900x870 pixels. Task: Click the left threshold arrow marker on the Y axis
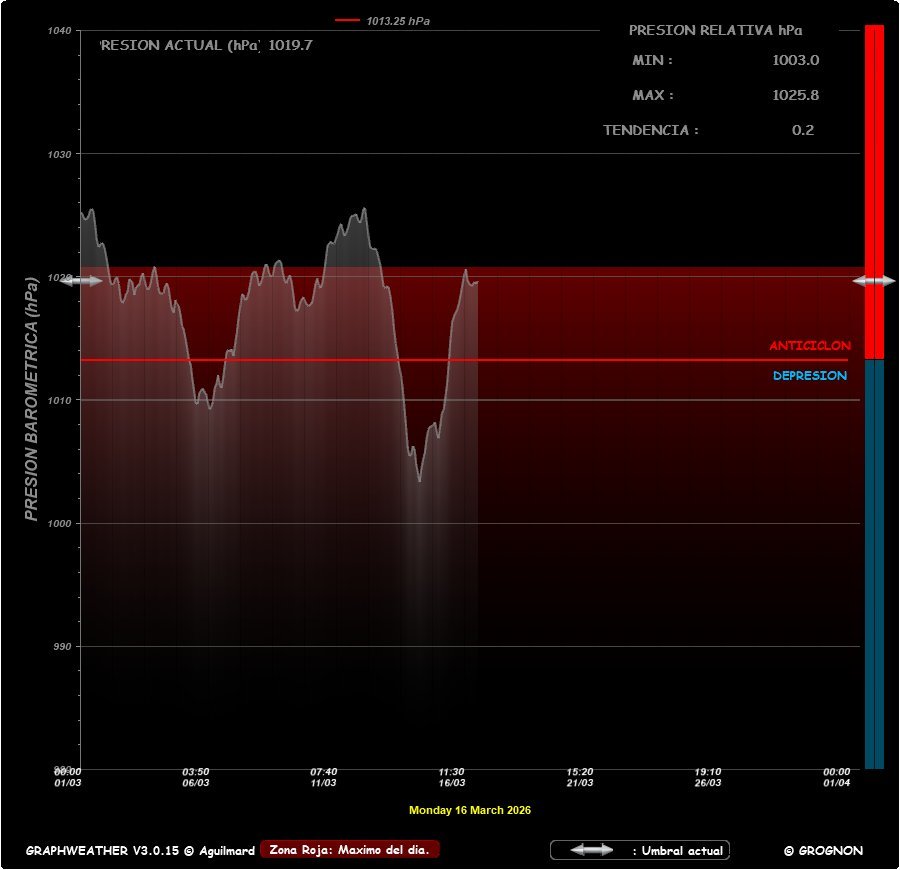pyautogui.click(x=82, y=281)
